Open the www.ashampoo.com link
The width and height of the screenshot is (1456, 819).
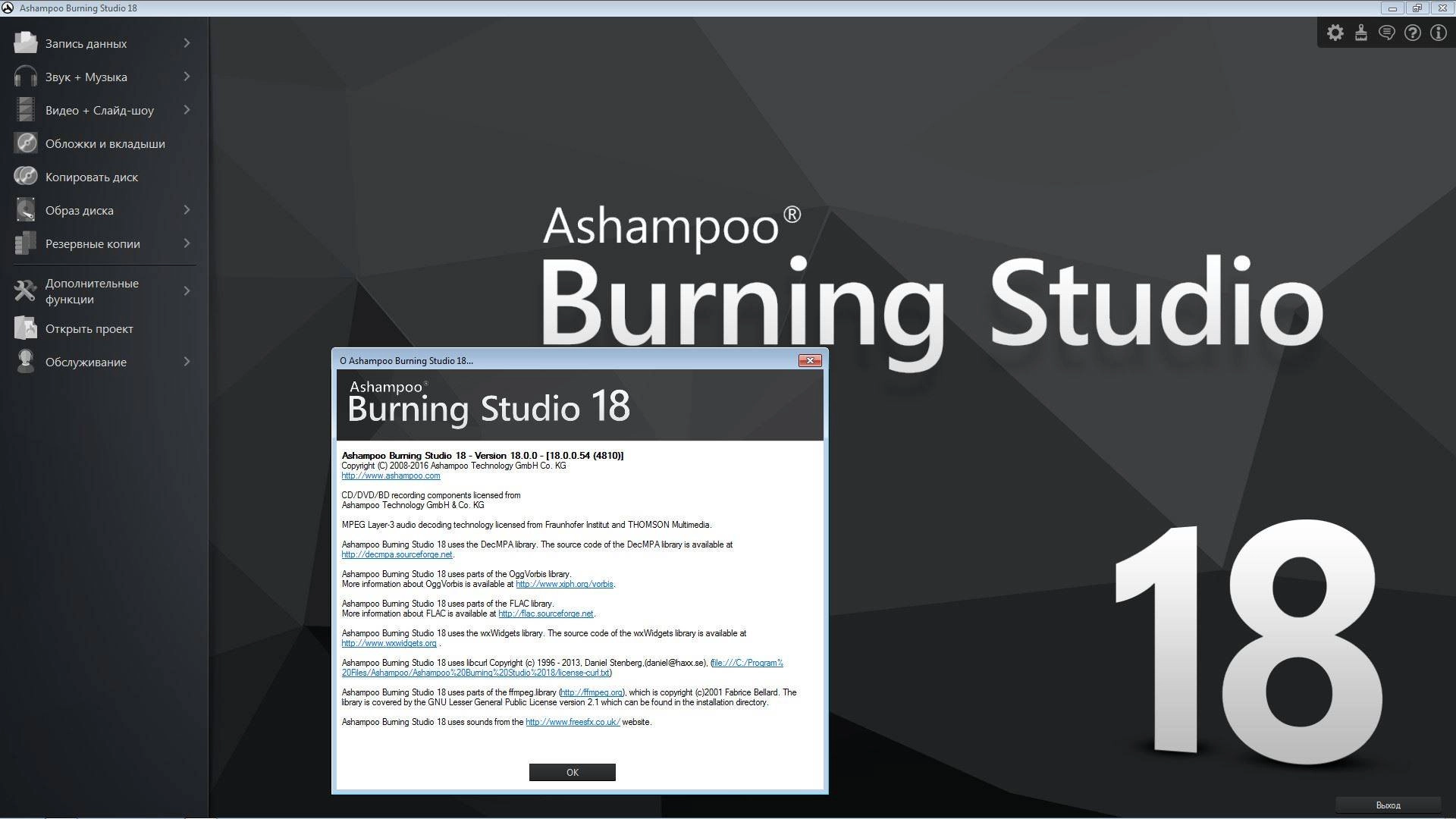tap(391, 475)
